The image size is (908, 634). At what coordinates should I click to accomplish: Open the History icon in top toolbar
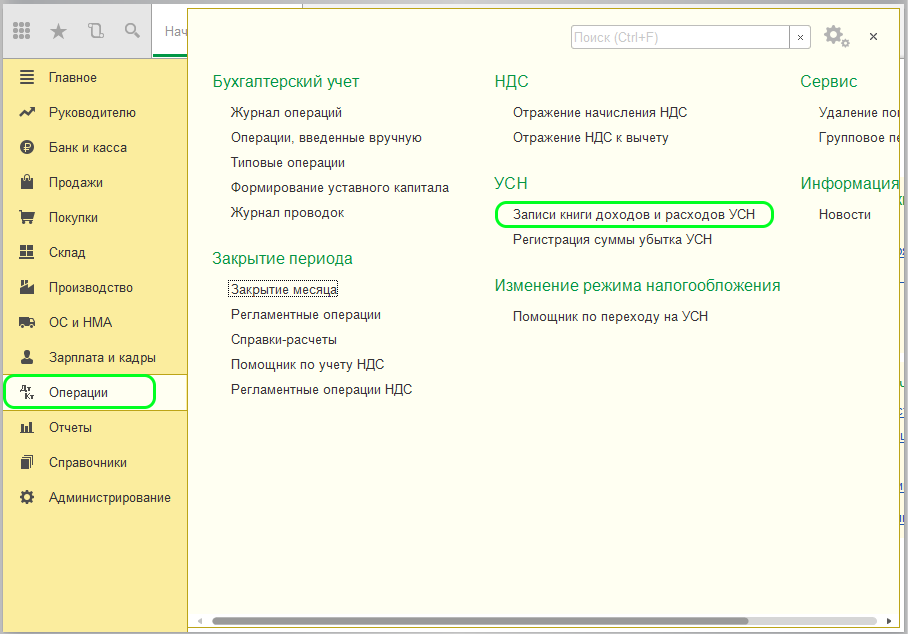click(95, 31)
